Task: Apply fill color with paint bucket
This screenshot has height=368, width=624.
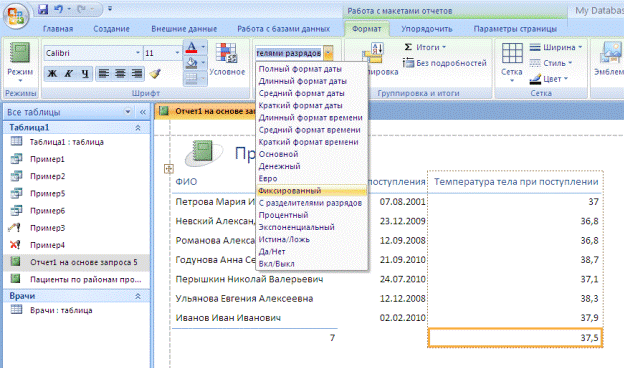Action: (191, 63)
